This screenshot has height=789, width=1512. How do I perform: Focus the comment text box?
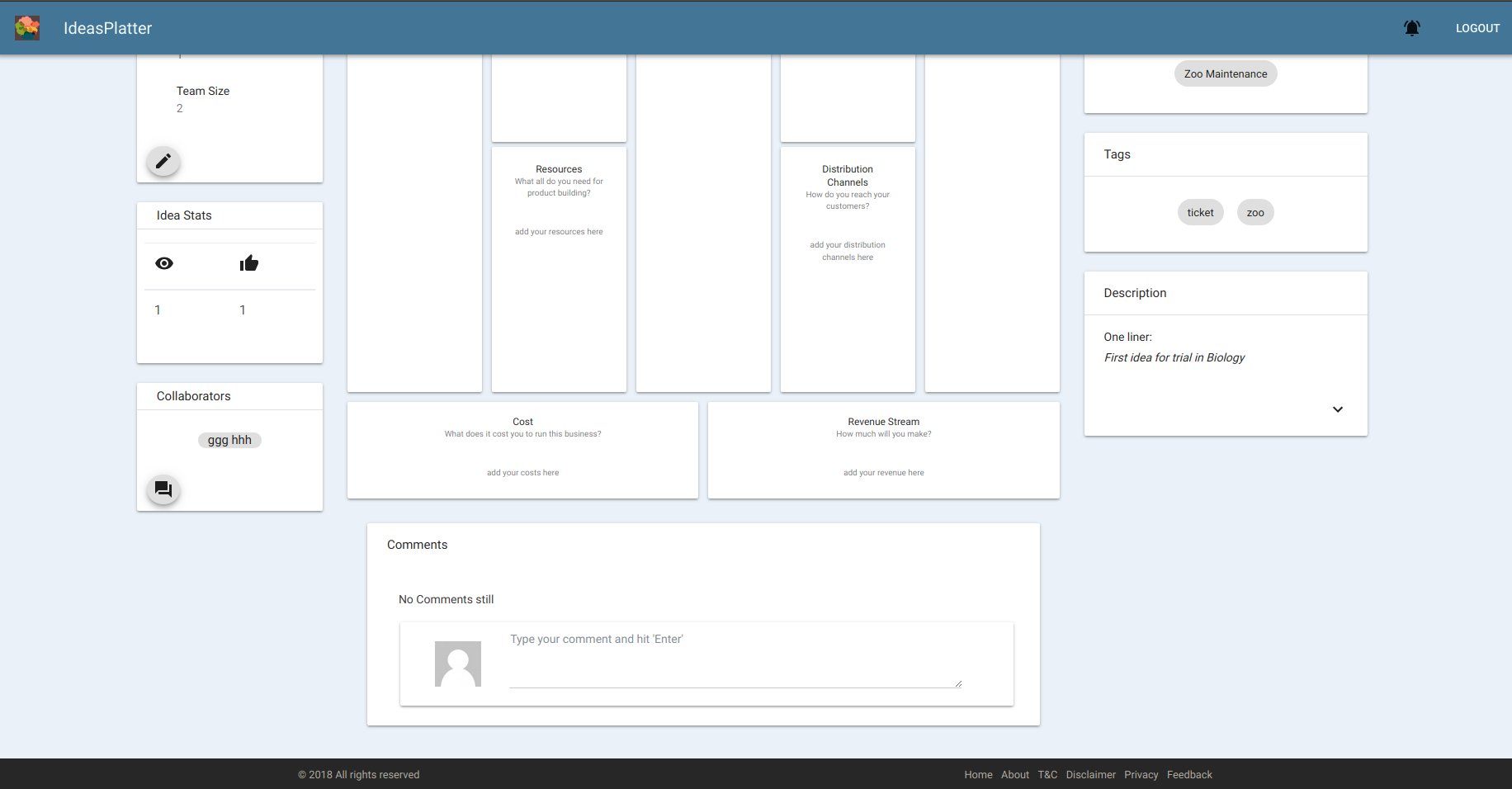tap(736, 659)
